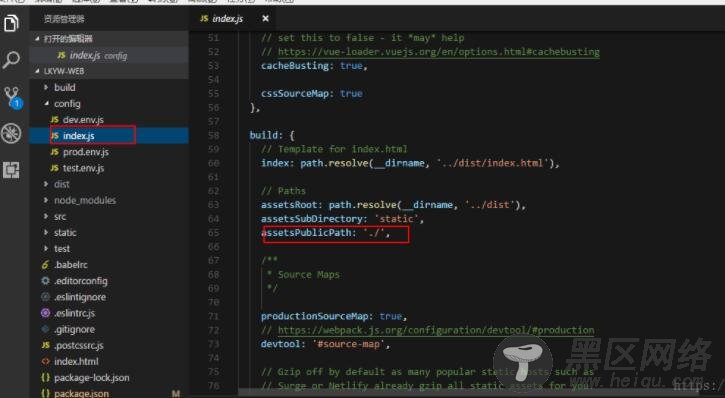Place cursor on assetsPublicPath line
The height and width of the screenshot is (398, 725).
326,233
